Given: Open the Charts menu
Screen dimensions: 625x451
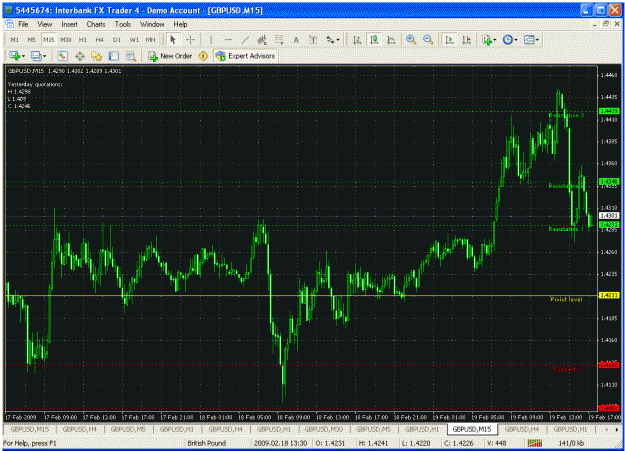Looking at the screenshot, I should click(x=96, y=24).
